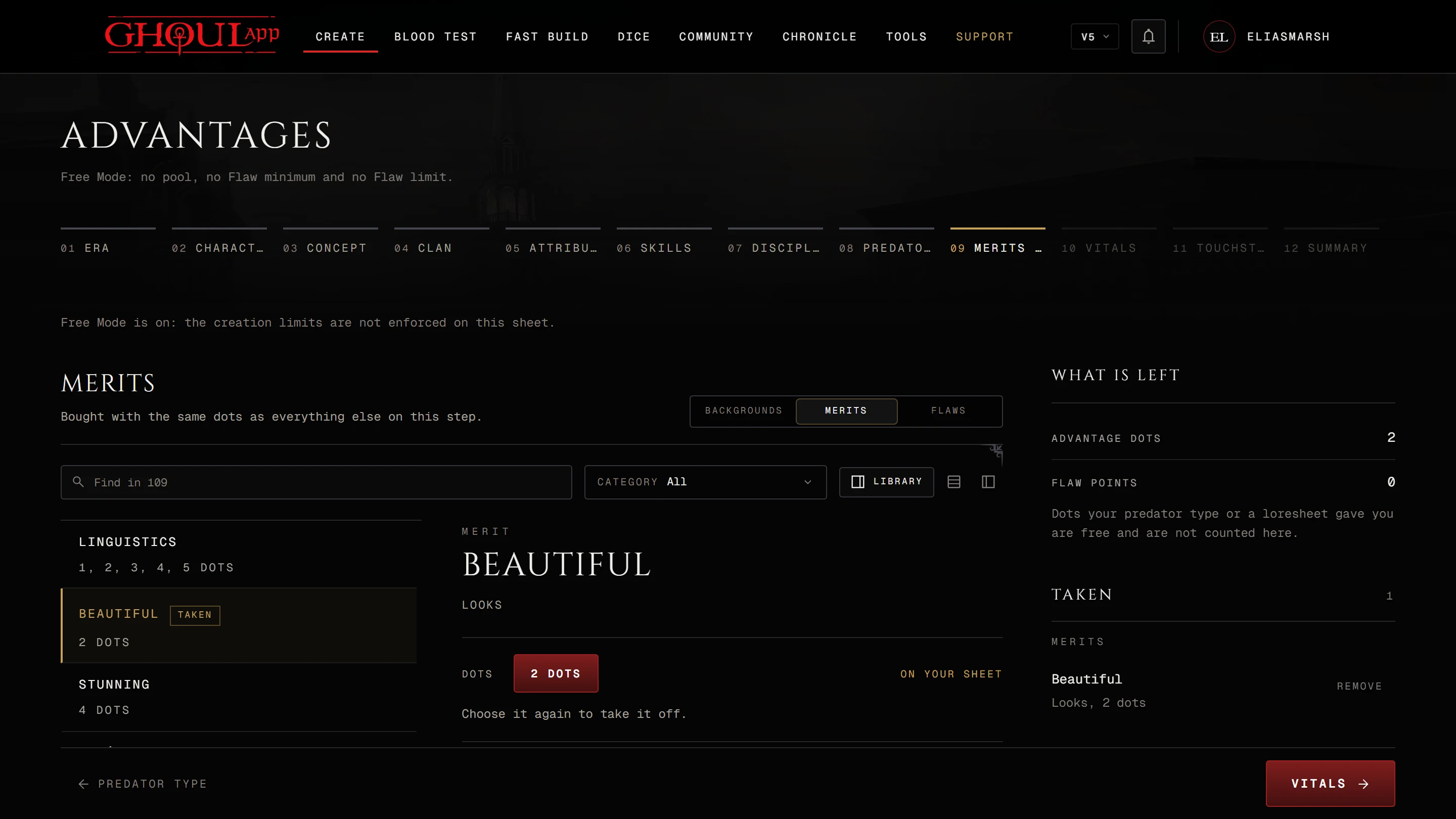The image size is (1456, 819).
Task: Click the red Vitals next button
Action: [1330, 784]
